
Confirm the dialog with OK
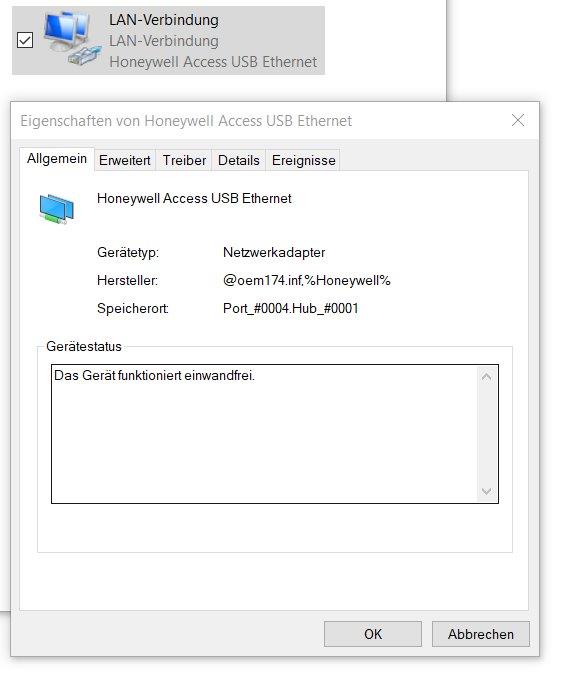pos(373,634)
